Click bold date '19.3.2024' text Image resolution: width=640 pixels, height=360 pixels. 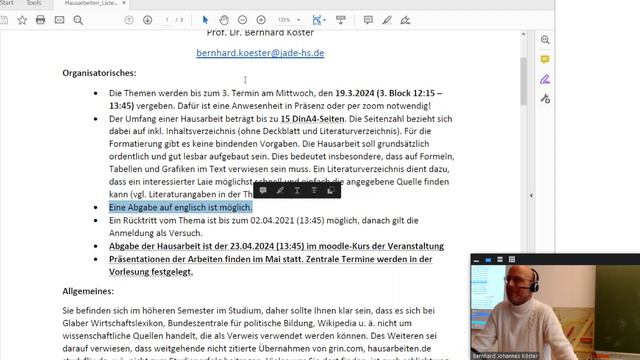tap(355, 93)
